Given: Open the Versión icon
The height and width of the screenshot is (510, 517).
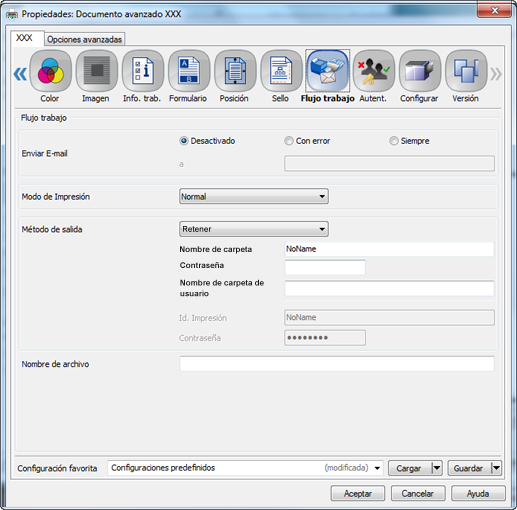Looking at the screenshot, I should click(x=466, y=71).
